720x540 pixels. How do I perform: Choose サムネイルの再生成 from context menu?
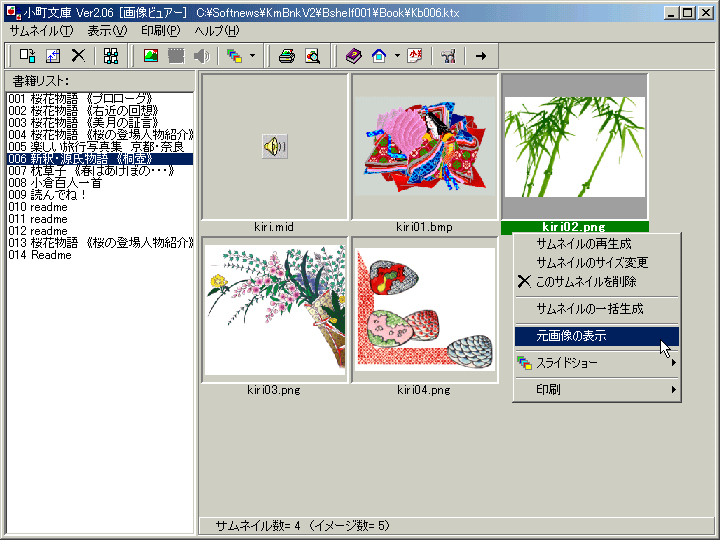click(x=596, y=243)
